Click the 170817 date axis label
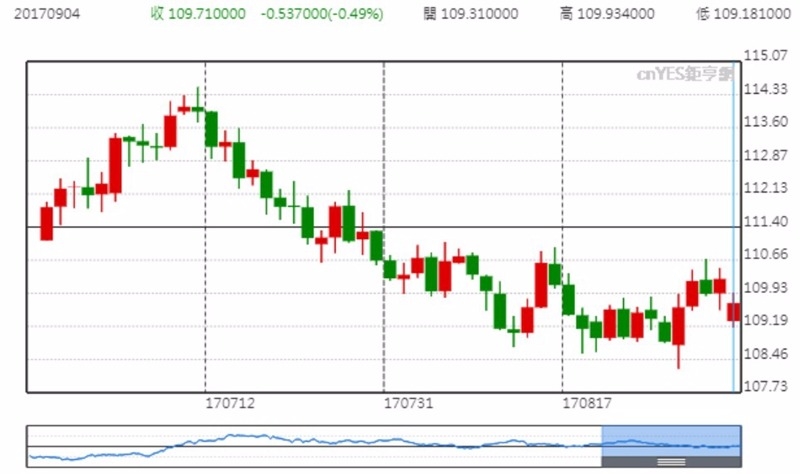 [x=587, y=404]
